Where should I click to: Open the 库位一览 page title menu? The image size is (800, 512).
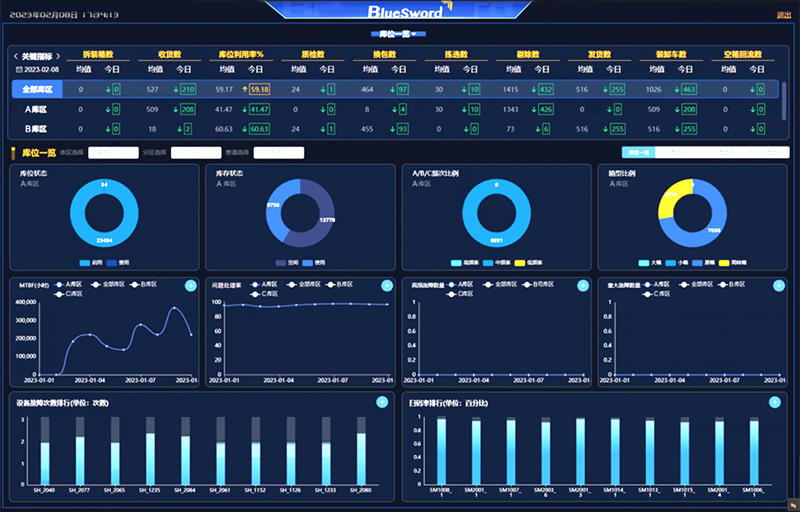click(399, 34)
